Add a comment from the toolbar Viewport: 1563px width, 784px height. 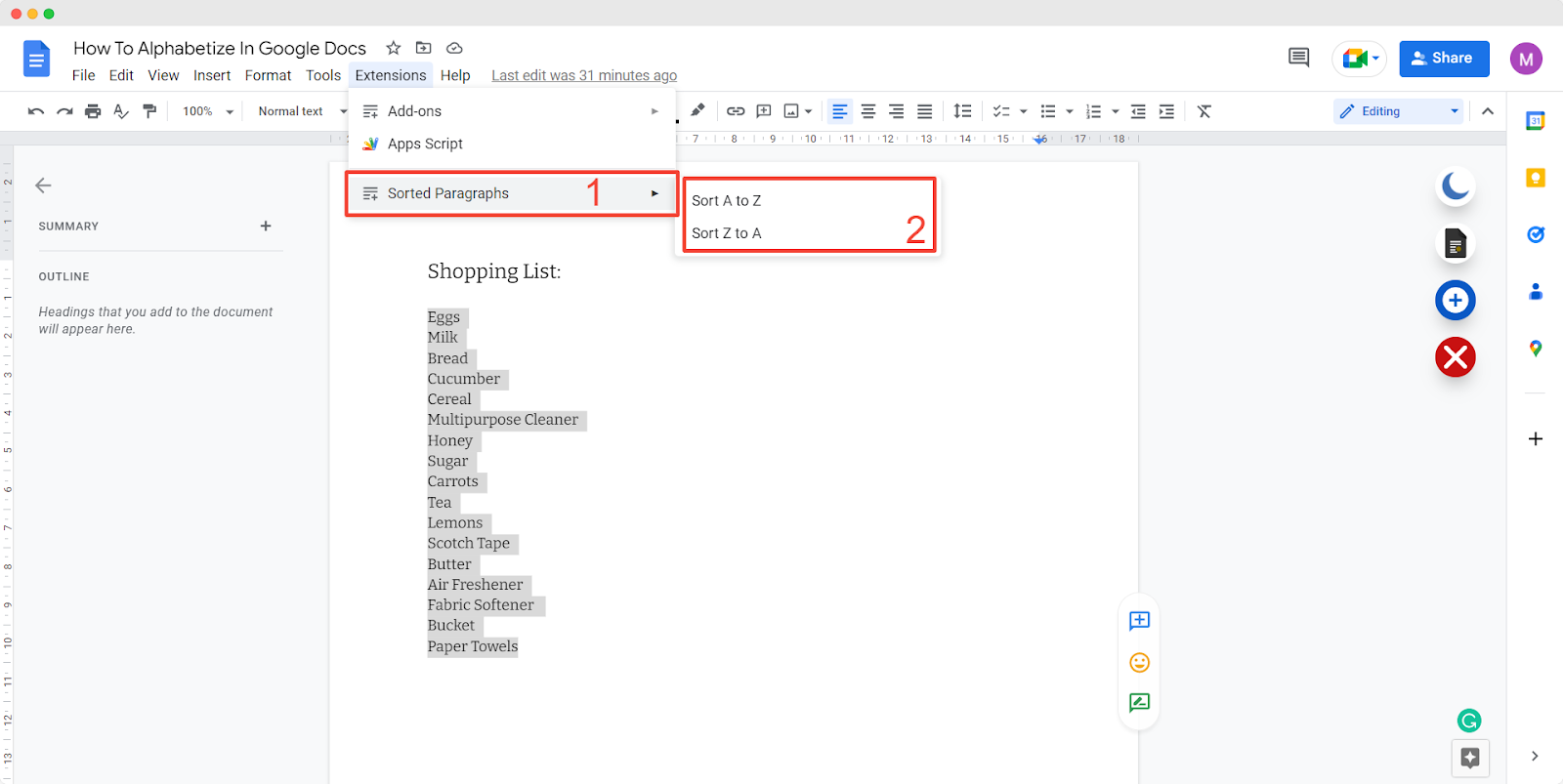click(764, 111)
